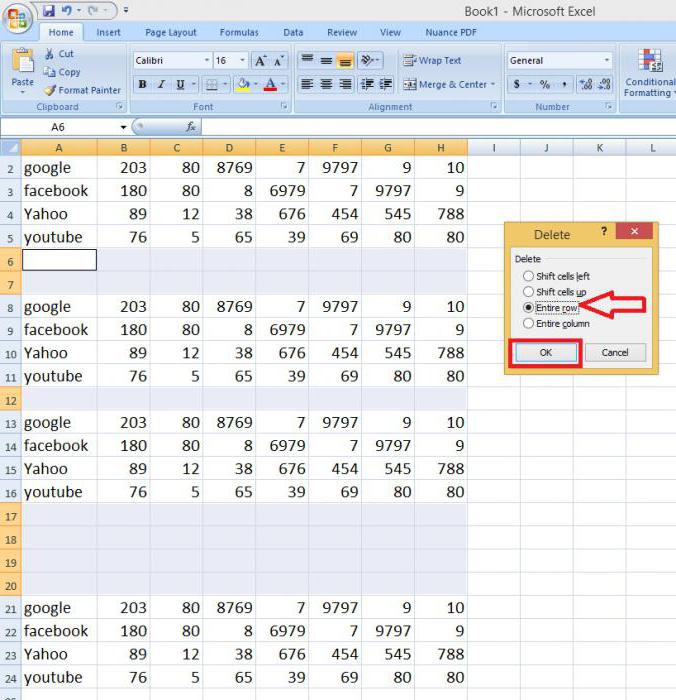Screen dimensions: 676x700
Task: Open the Data ribbon tab
Action: point(293,33)
